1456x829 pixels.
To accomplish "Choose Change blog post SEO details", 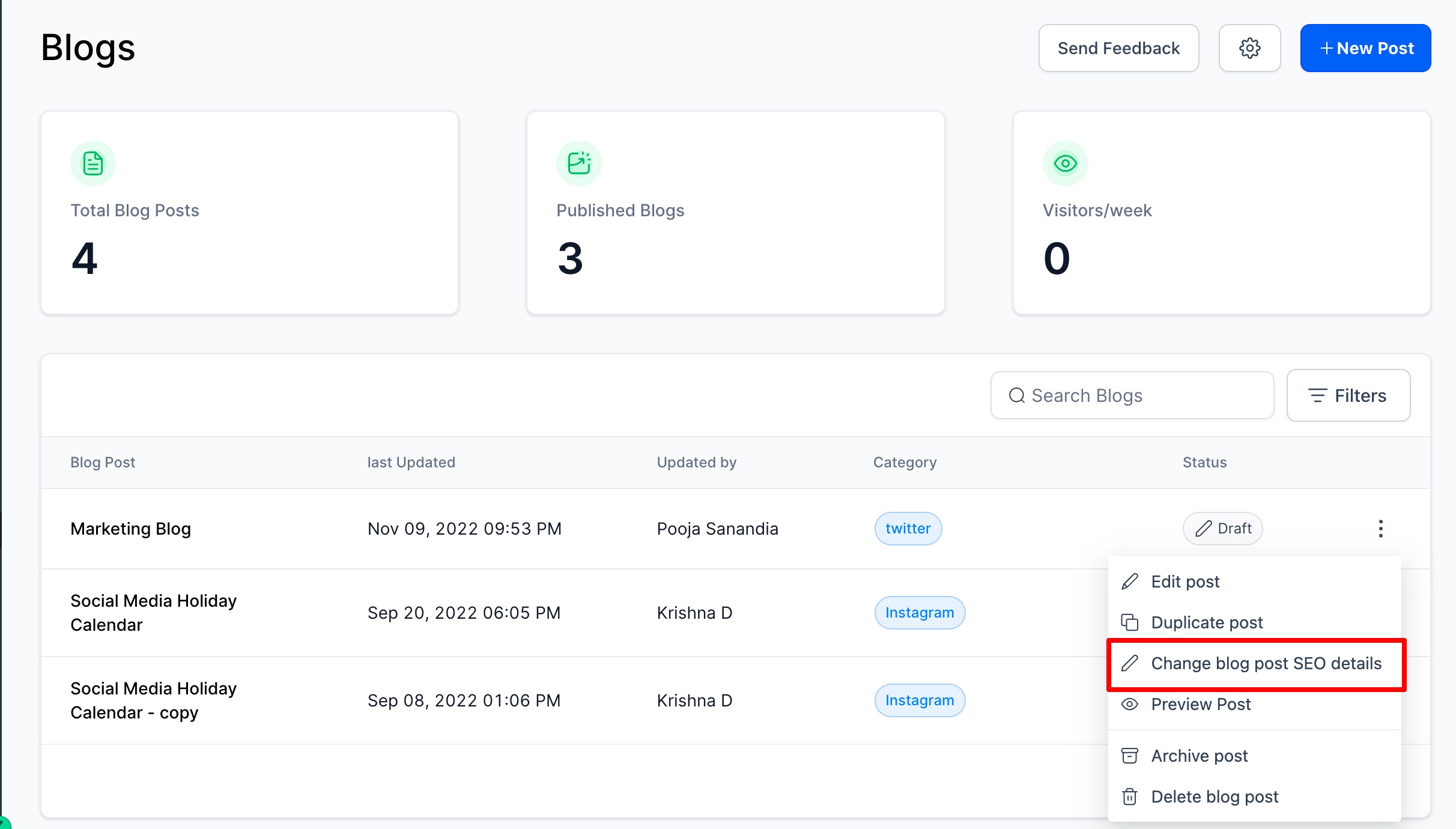I will point(1266,663).
